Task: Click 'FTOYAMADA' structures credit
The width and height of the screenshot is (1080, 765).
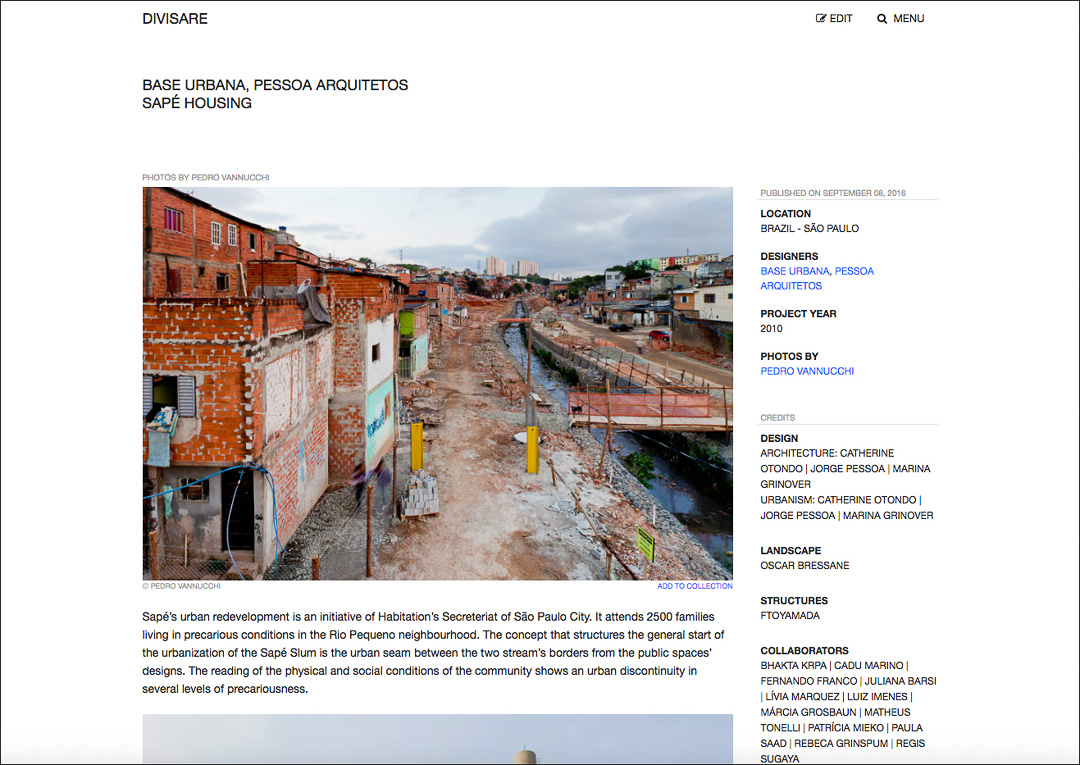Action: (x=790, y=616)
